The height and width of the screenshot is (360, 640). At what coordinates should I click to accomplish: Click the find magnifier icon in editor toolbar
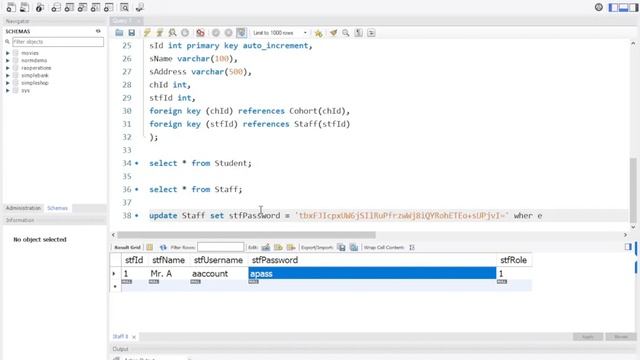pyautogui.click(x=346, y=33)
